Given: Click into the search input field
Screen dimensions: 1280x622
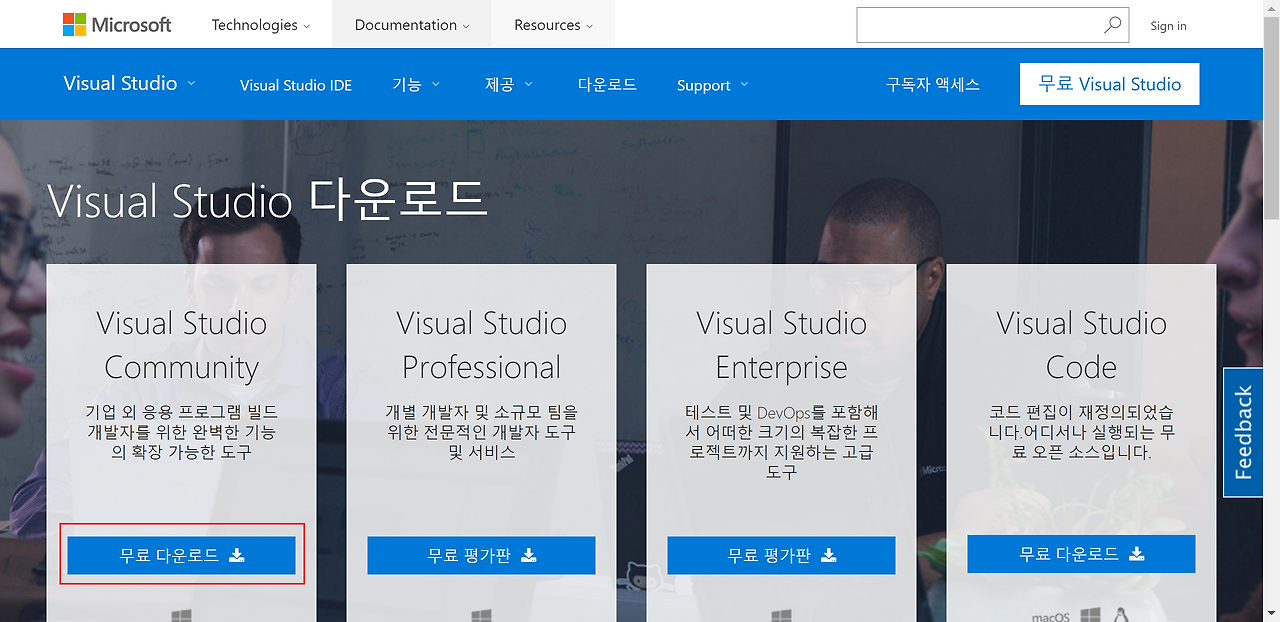Looking at the screenshot, I should pos(978,25).
